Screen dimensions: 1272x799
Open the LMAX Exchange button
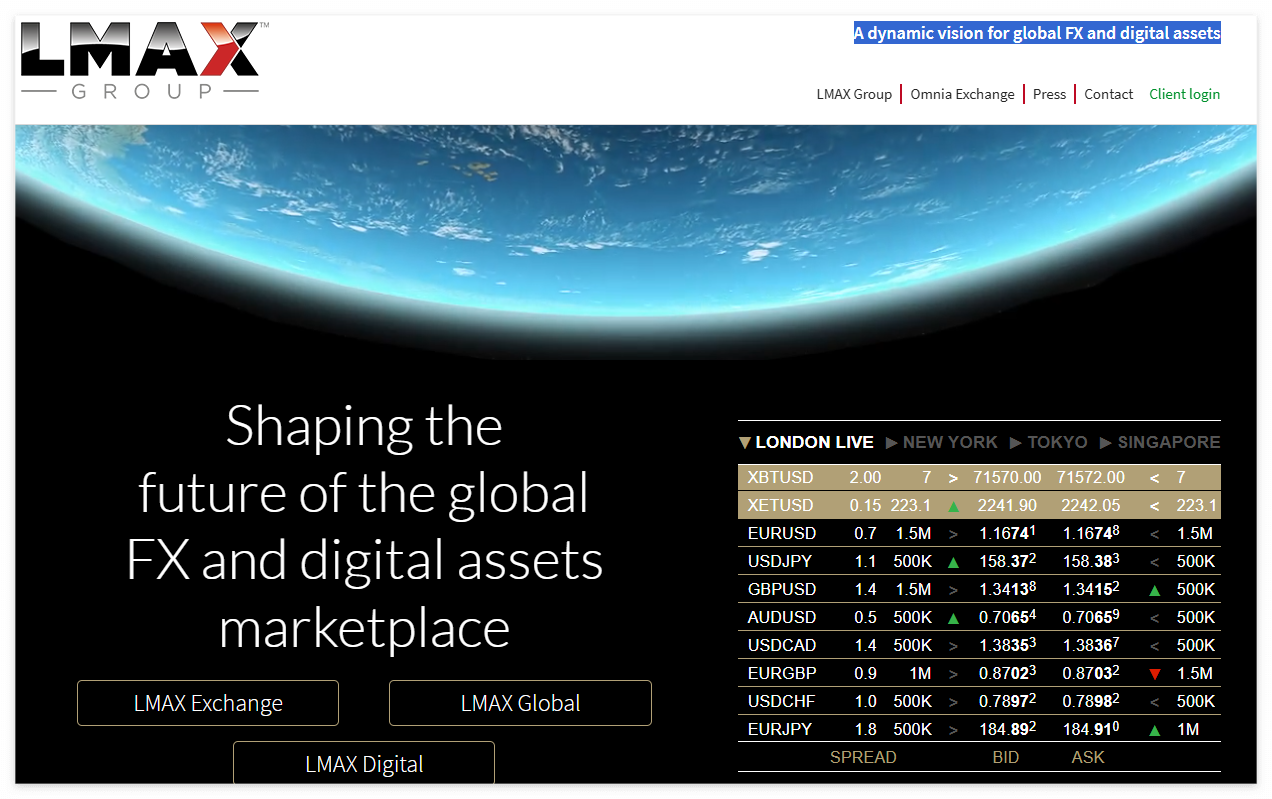tap(208, 703)
